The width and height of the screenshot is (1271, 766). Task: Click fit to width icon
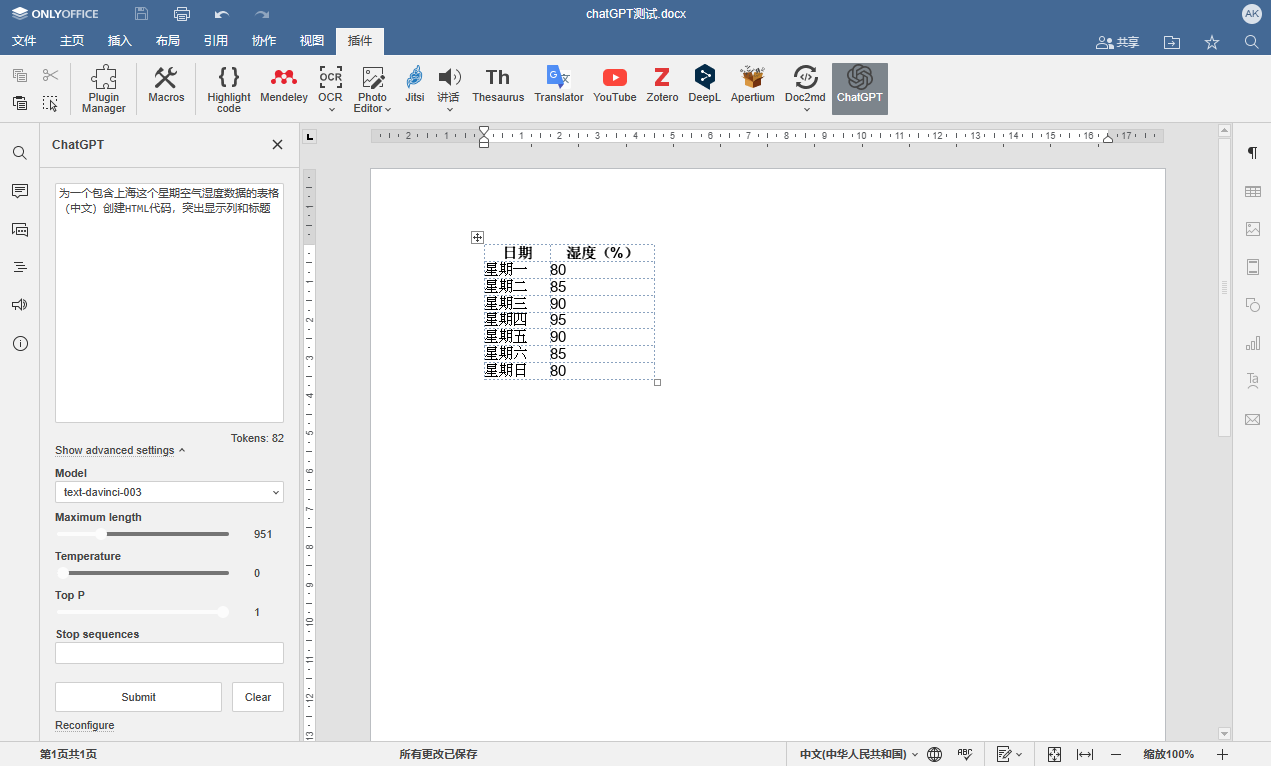click(1084, 754)
